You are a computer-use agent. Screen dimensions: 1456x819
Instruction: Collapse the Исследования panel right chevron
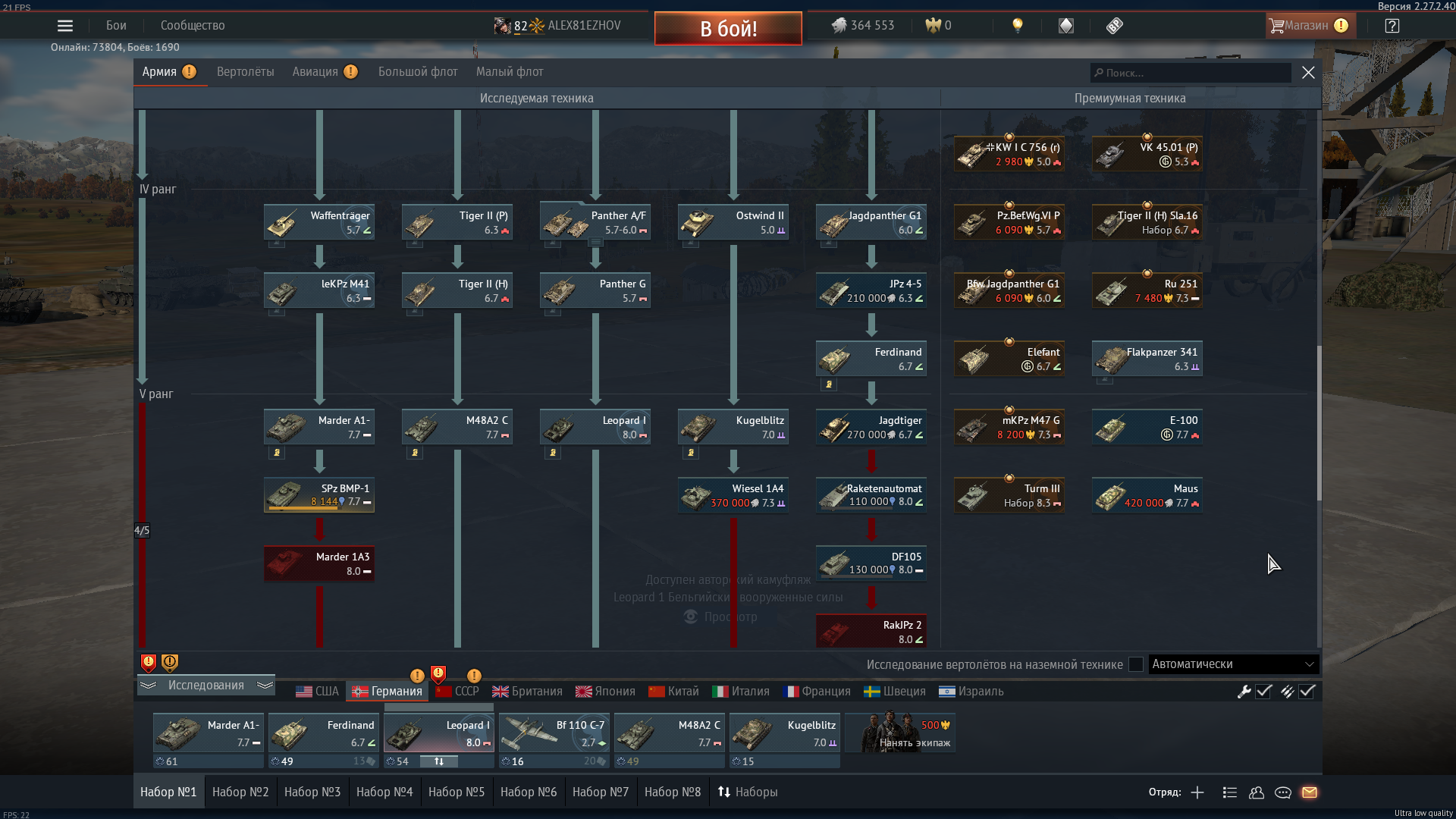[x=265, y=685]
